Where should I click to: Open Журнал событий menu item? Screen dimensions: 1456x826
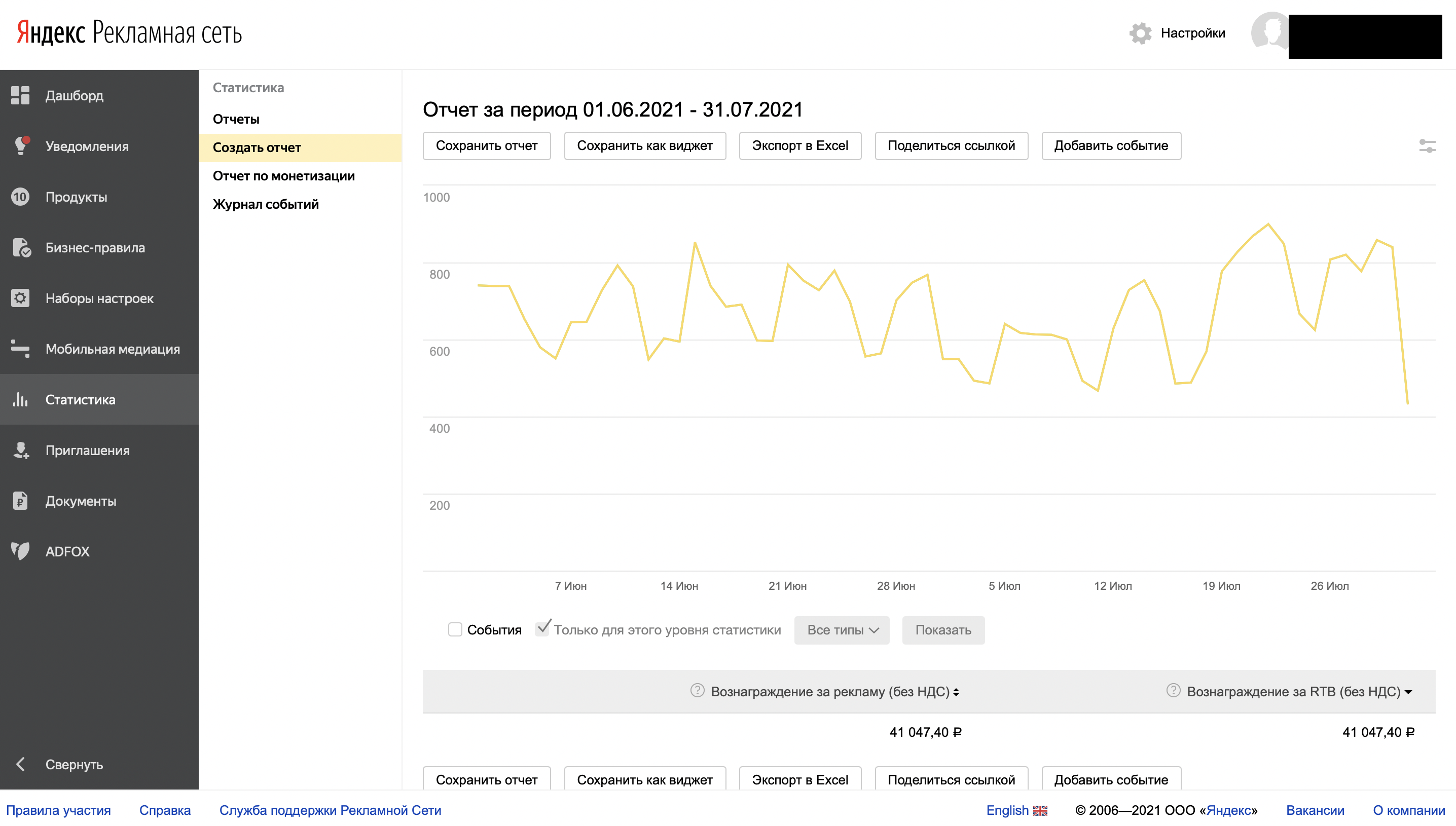tap(266, 204)
